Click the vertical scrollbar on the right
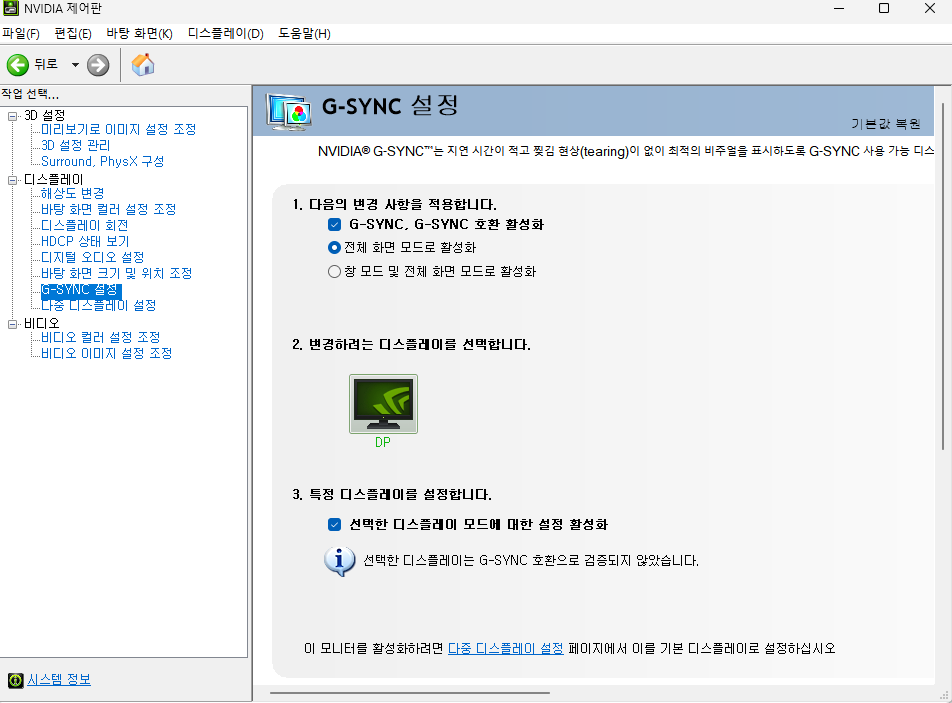Viewport: 952px width, 703px height. (x=943, y=276)
